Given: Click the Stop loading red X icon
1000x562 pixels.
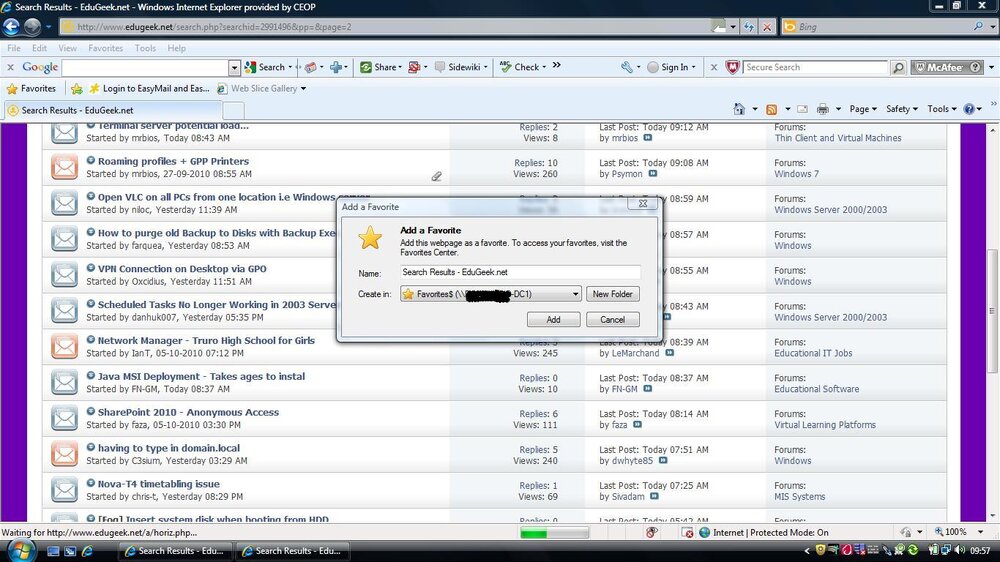Looking at the screenshot, I should pyautogui.click(x=767, y=27).
